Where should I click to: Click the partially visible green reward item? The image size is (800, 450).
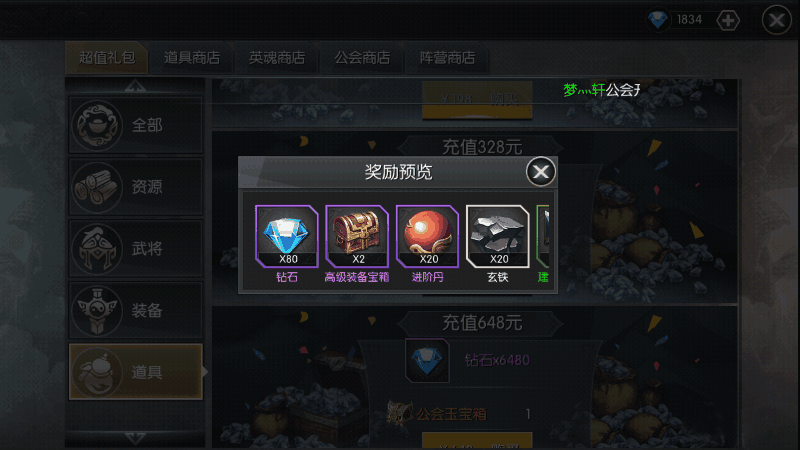[x=543, y=236]
